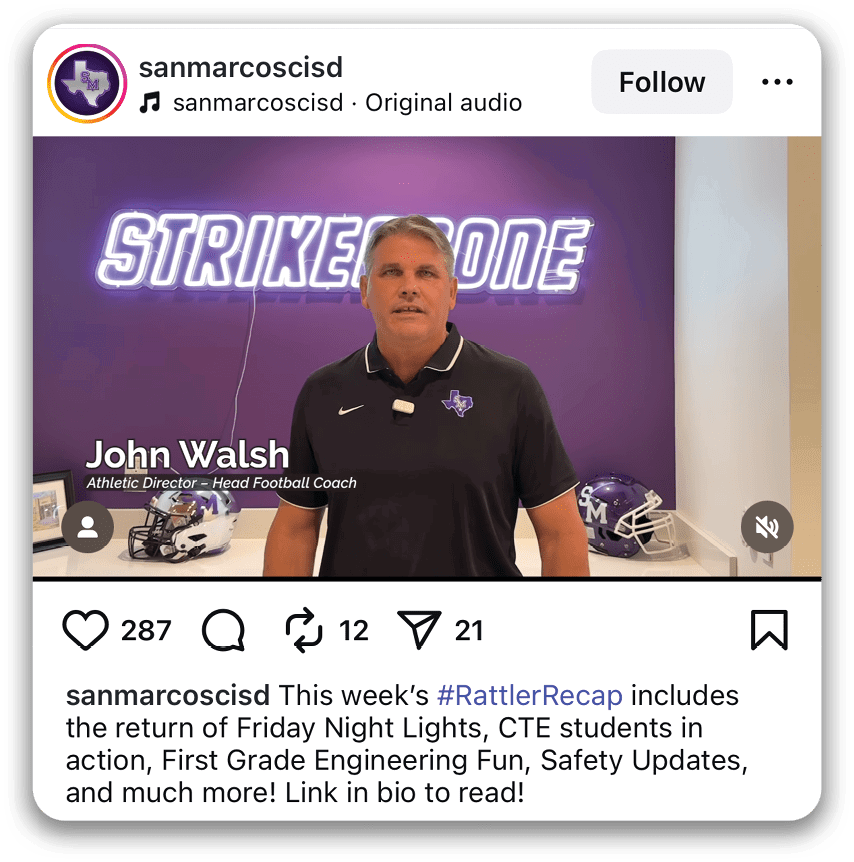Unmute the video with speaker icon

point(767,527)
